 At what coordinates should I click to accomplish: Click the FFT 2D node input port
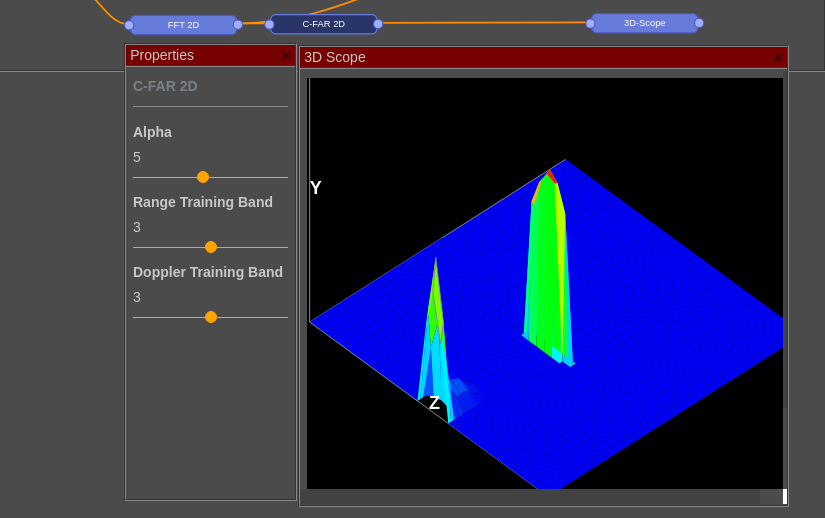click(x=129, y=25)
